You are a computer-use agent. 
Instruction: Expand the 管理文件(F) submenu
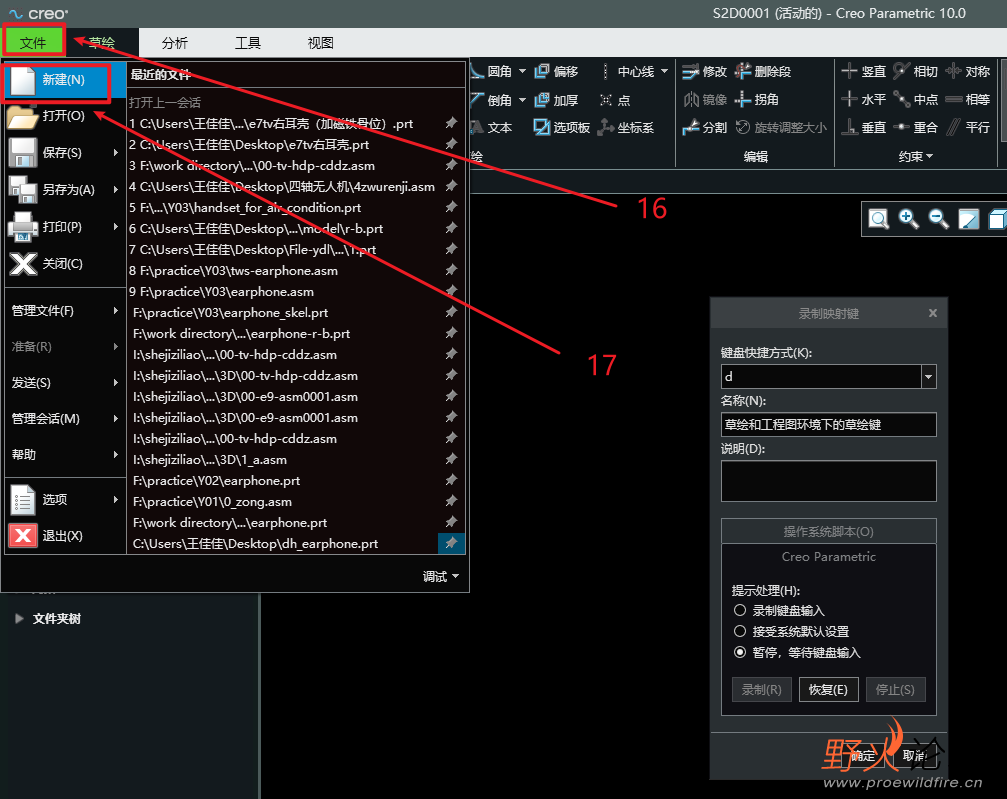coord(64,311)
